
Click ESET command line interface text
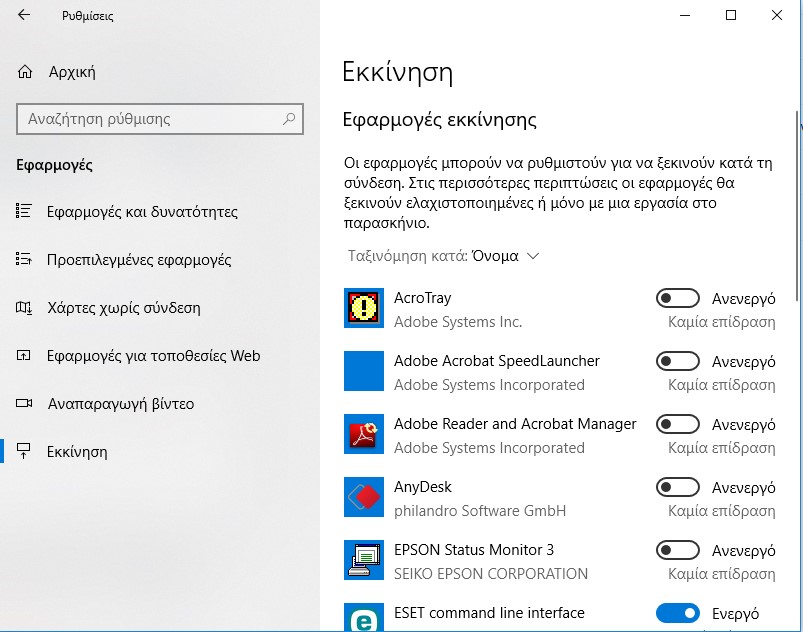click(x=489, y=613)
